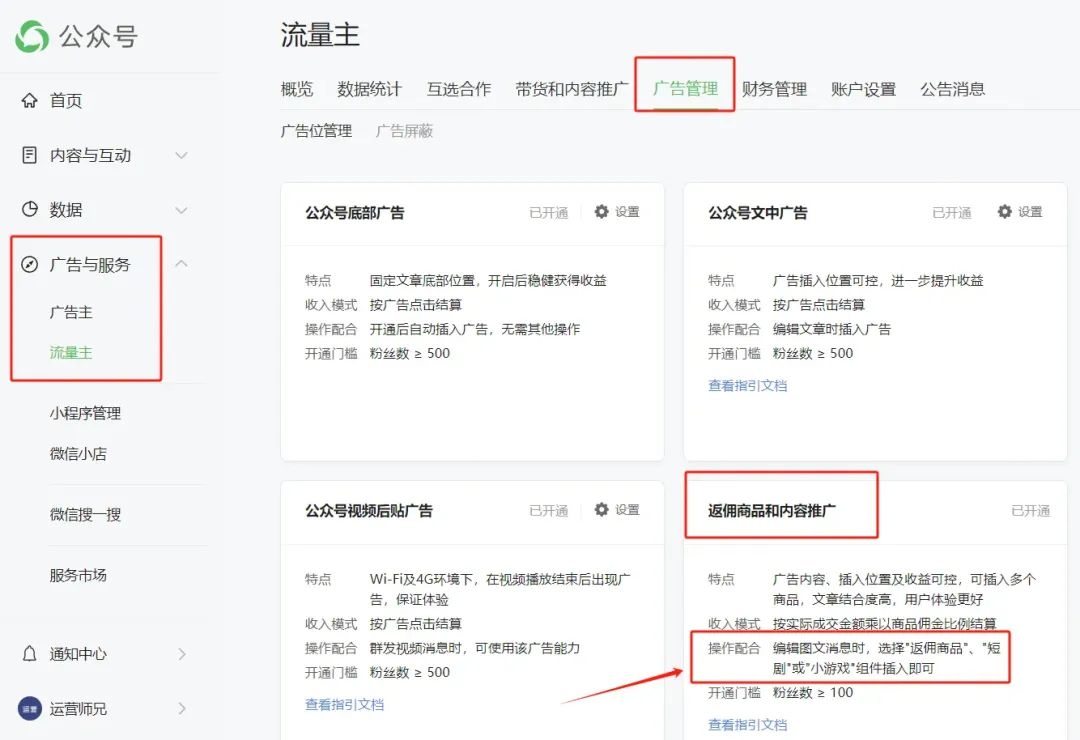Click the gear icon for 公众号视频后贴广告

[601, 509]
